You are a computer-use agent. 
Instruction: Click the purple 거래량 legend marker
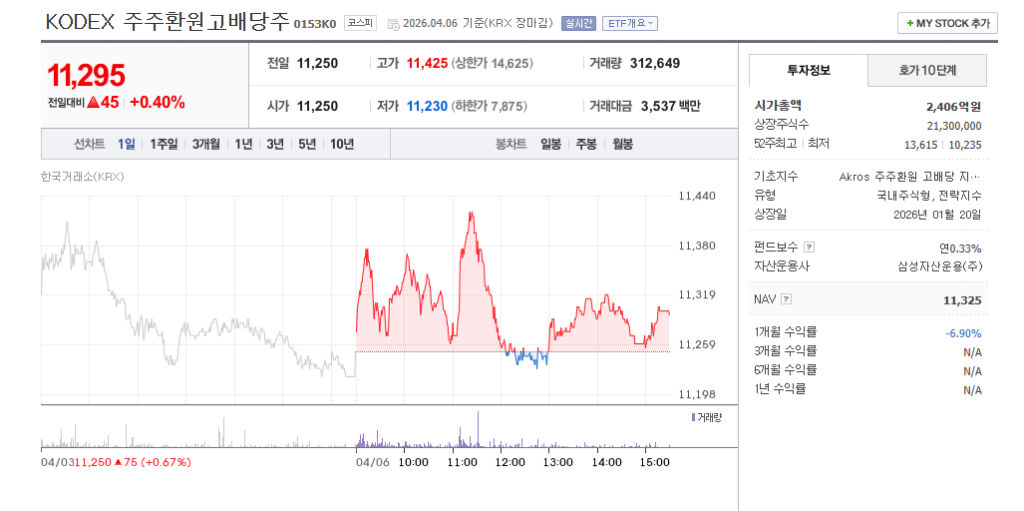click(x=693, y=417)
